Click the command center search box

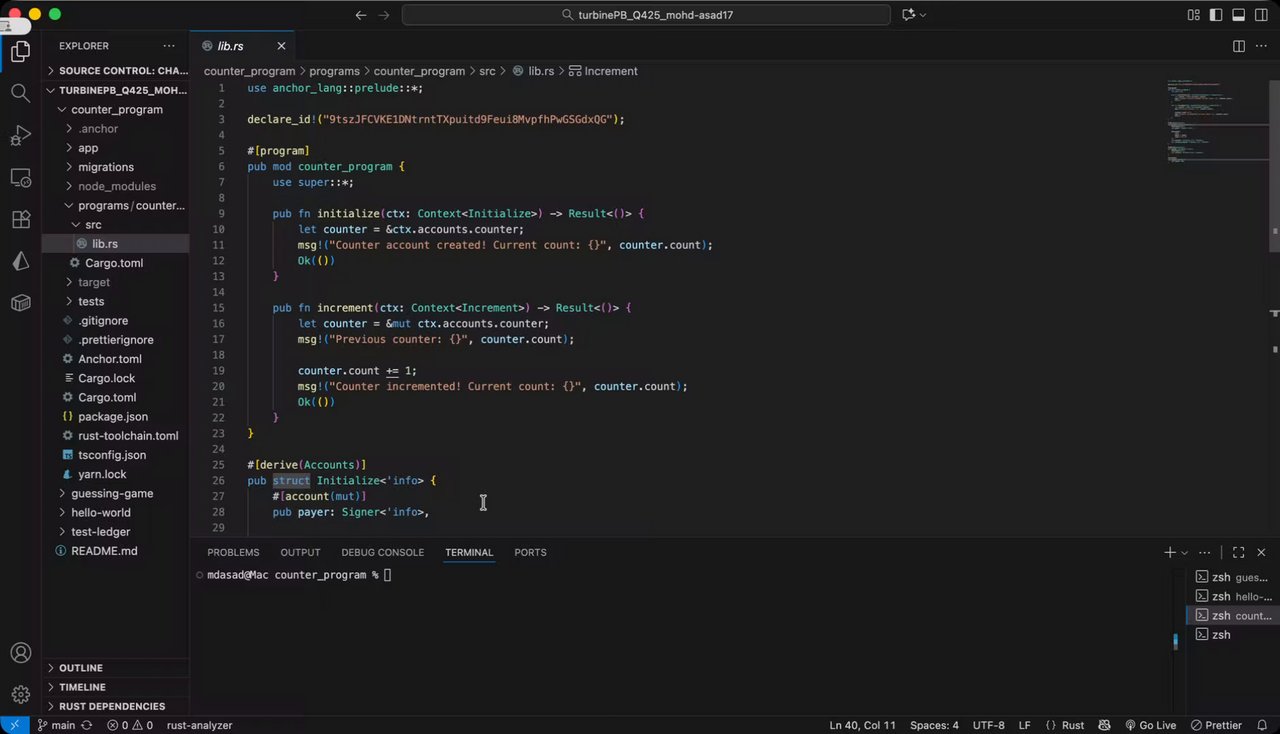[646, 15]
